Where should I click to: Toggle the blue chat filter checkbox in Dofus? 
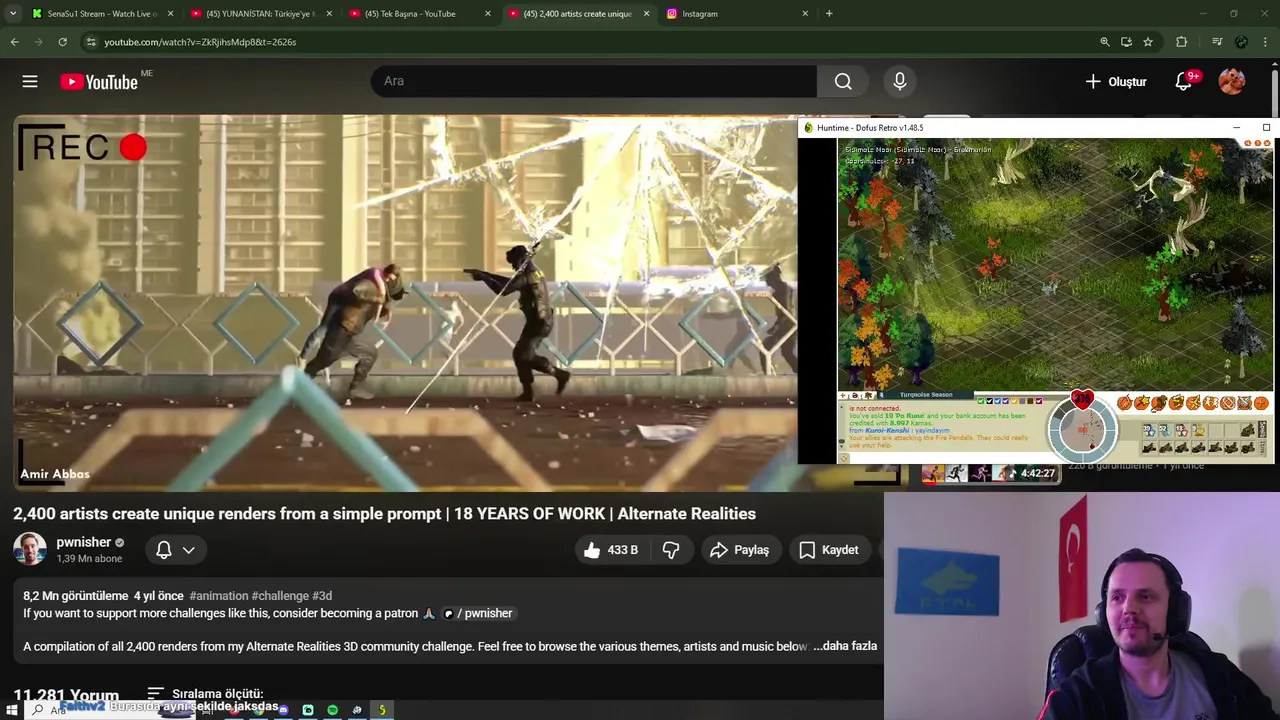tap(997, 401)
